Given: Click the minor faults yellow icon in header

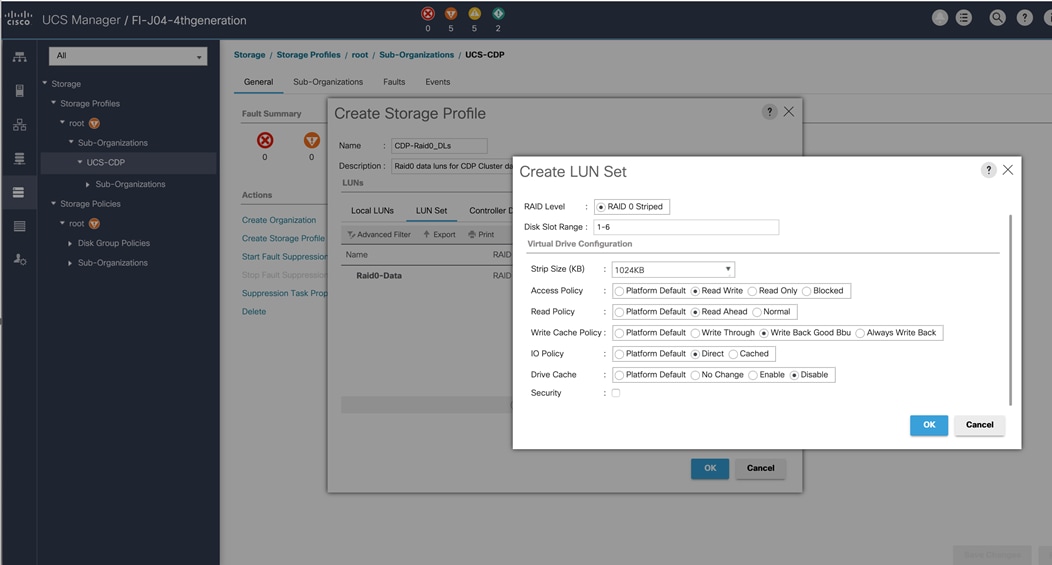Looking at the screenshot, I should pyautogui.click(x=474, y=13).
